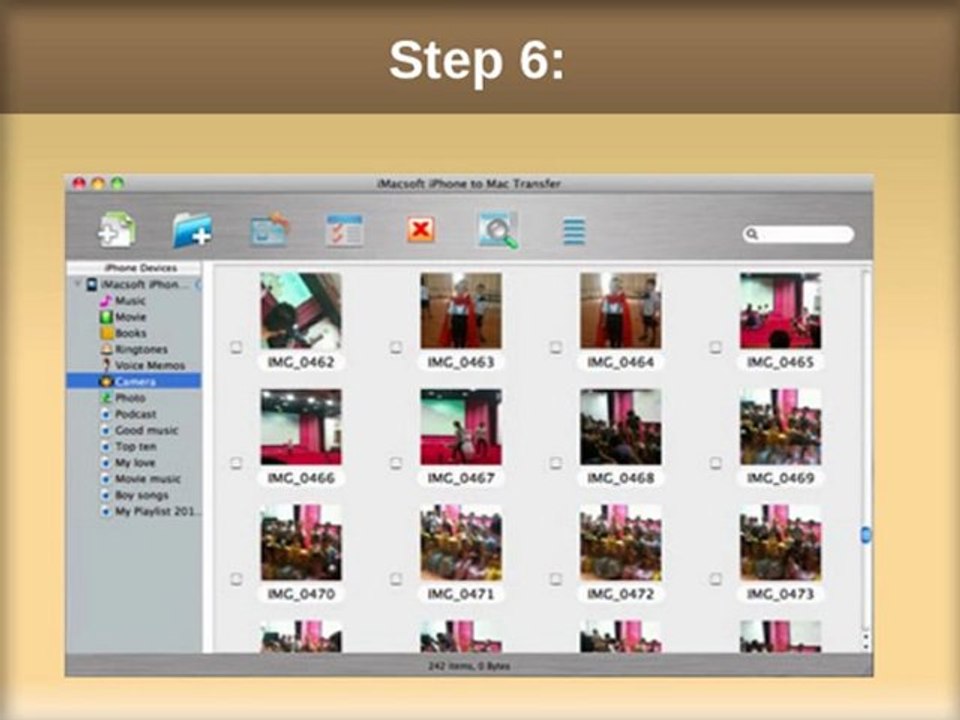Select the IMG_0471 photo thumbnail
This screenshot has height=720, width=960.
(x=460, y=542)
